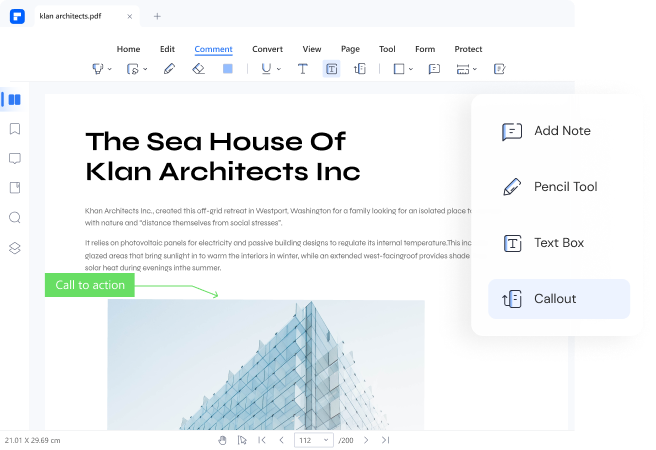Screen dimensions: 656x450
Task: Expand the Highlighter tool dropdown arrow
Action: coord(110,69)
